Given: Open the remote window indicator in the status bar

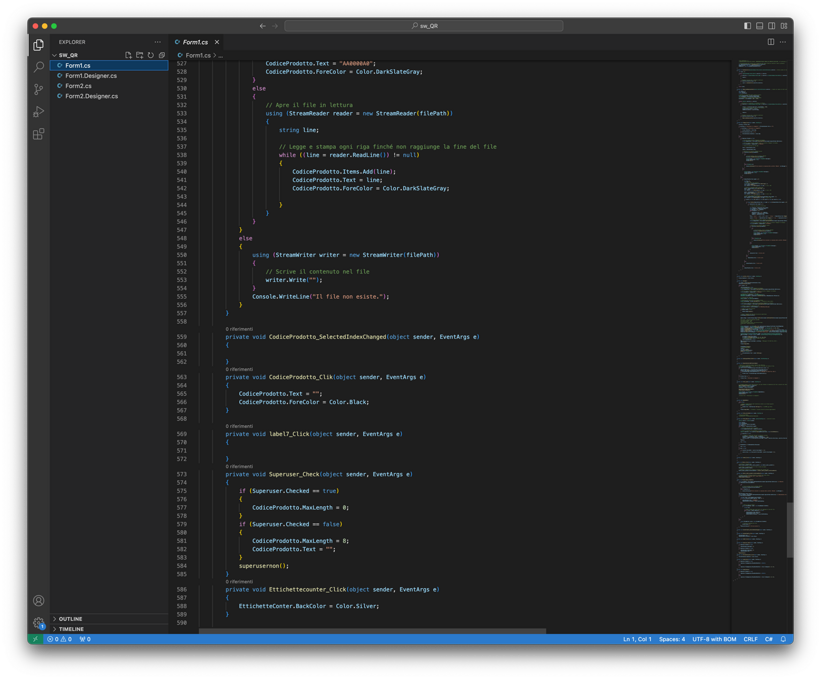Looking at the screenshot, I should click(x=36, y=639).
